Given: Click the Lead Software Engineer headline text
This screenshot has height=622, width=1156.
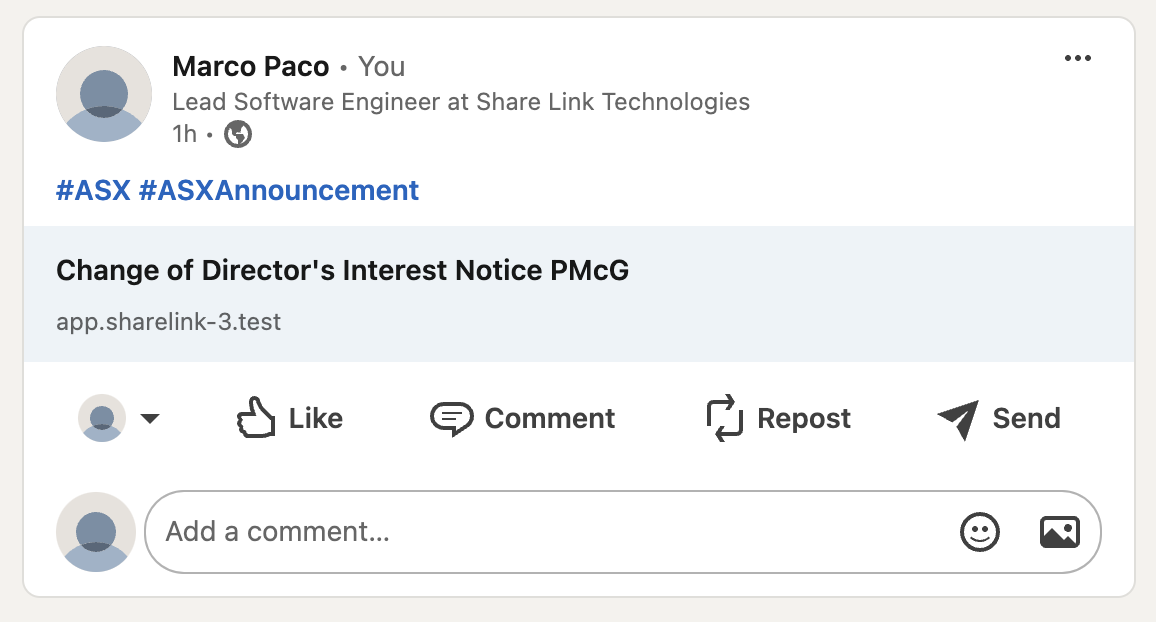Looking at the screenshot, I should [x=461, y=101].
